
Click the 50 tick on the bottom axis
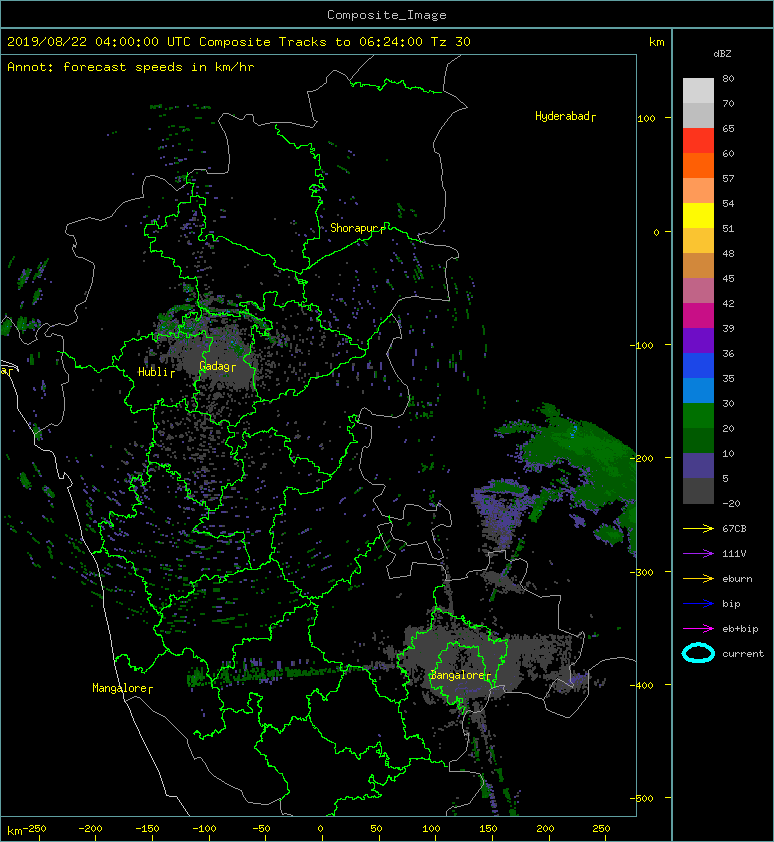(x=376, y=829)
